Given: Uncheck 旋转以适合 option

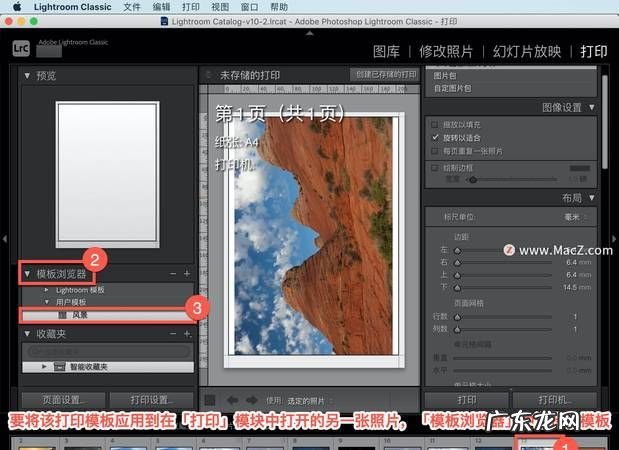Looking at the screenshot, I should [x=435, y=136].
